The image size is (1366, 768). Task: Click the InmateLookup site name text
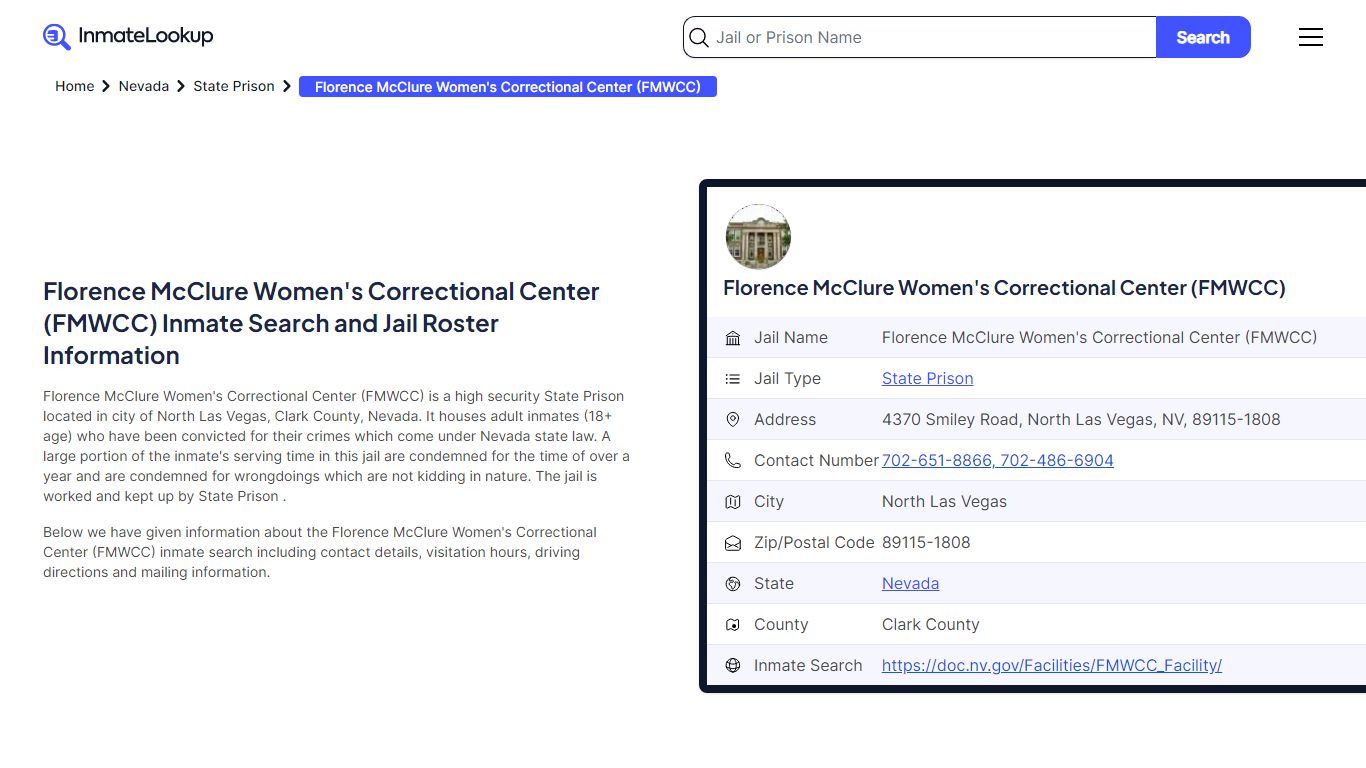[146, 36]
